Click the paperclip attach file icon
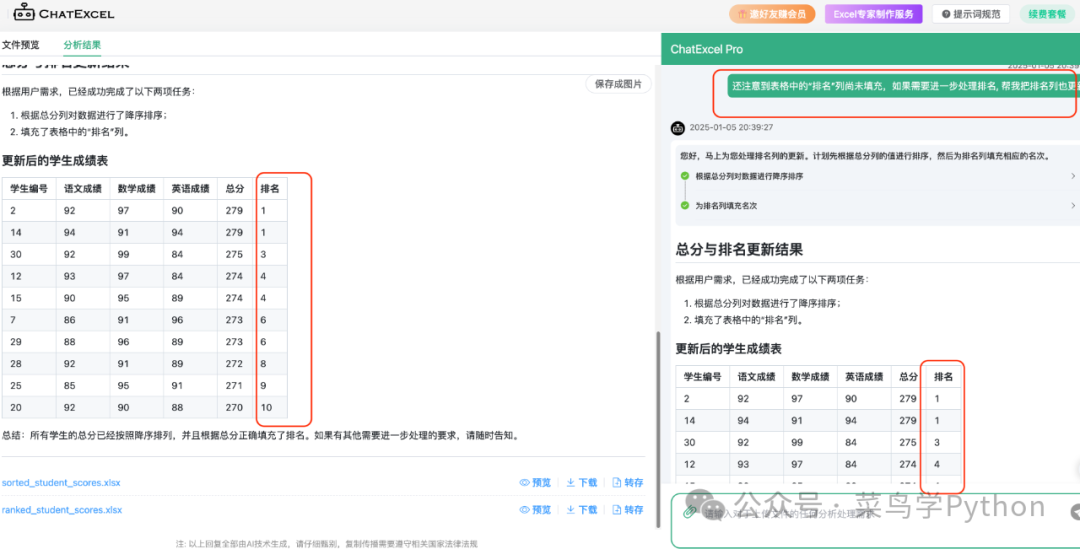The image size is (1080, 549). pos(688,512)
